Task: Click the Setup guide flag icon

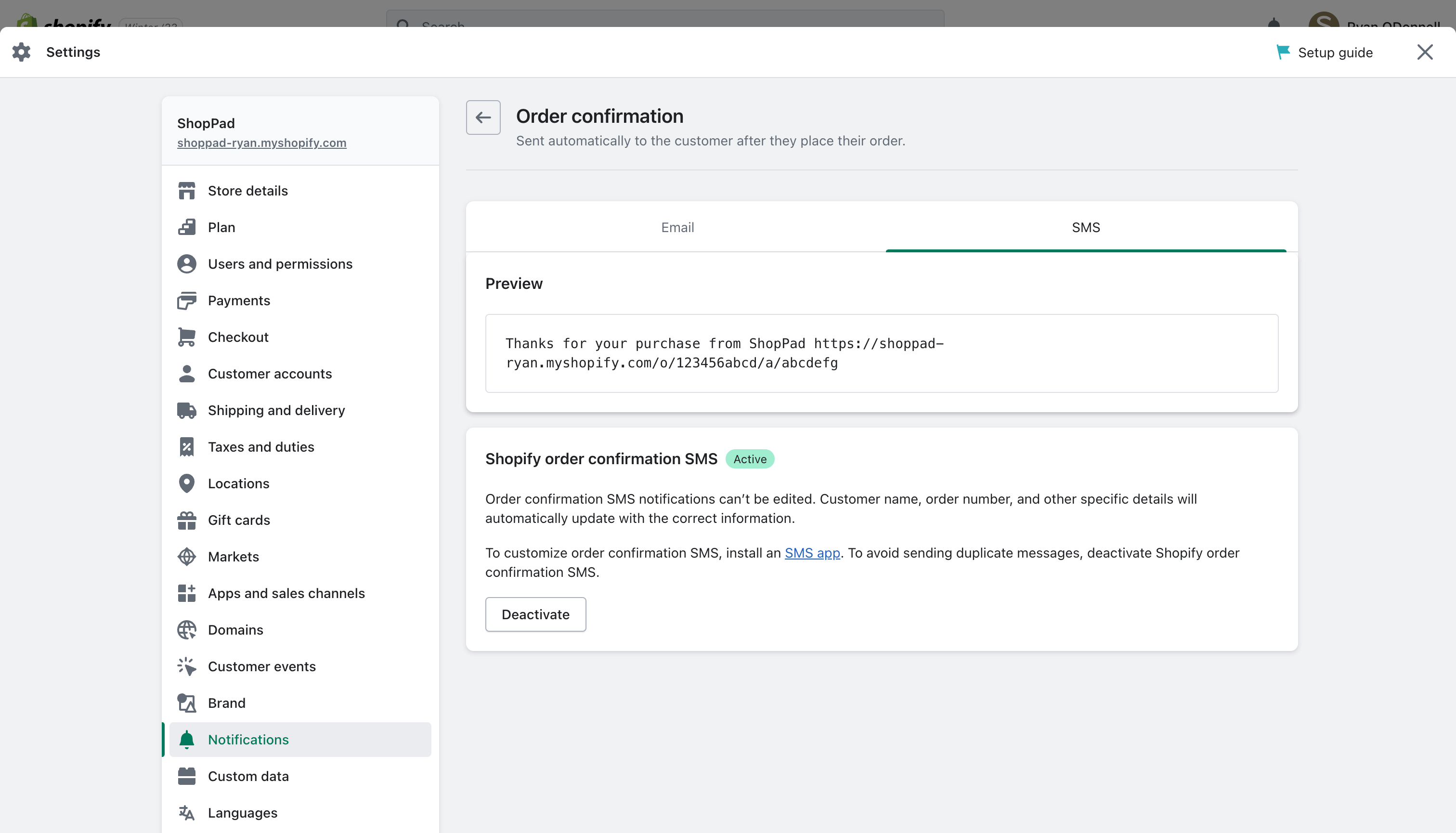Action: pyautogui.click(x=1283, y=52)
